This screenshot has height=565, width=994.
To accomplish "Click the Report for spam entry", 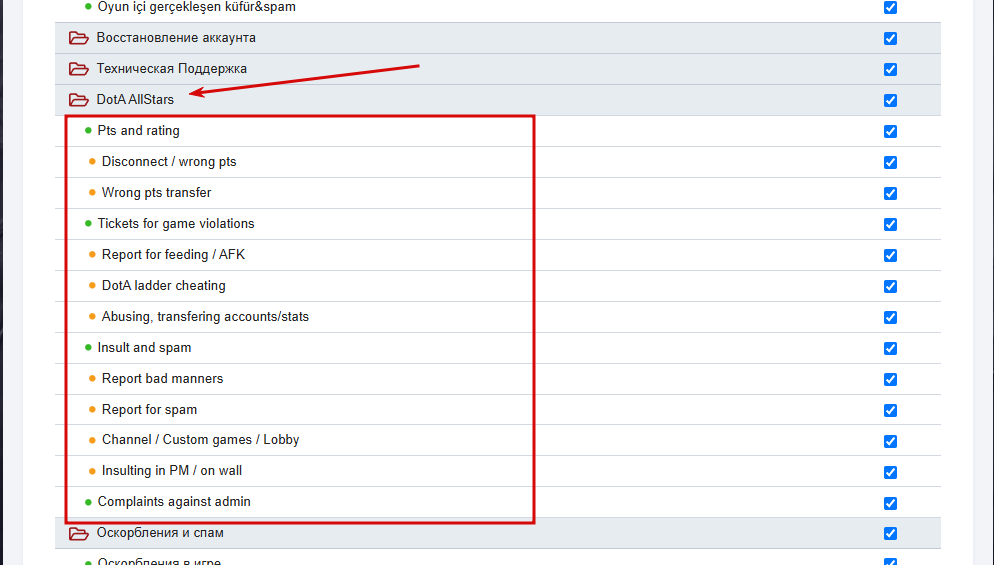I will 150,410.
